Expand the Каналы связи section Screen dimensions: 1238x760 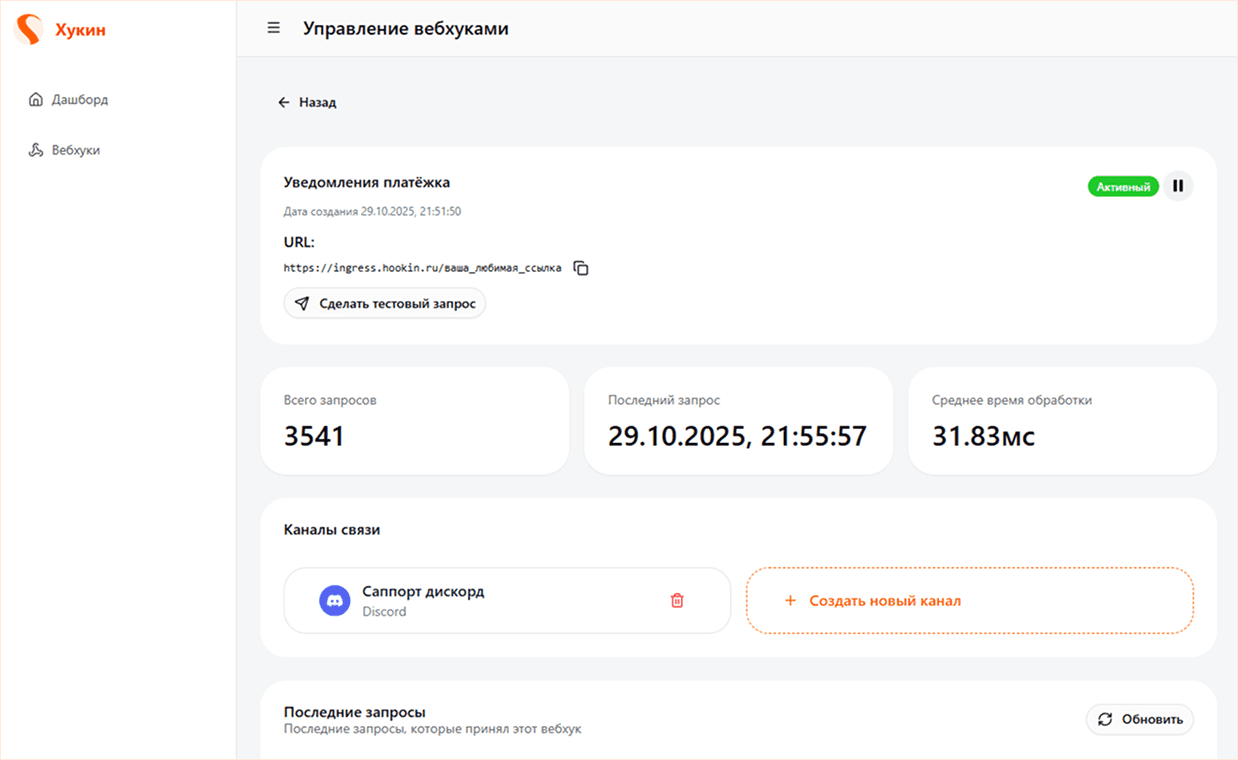(330, 529)
